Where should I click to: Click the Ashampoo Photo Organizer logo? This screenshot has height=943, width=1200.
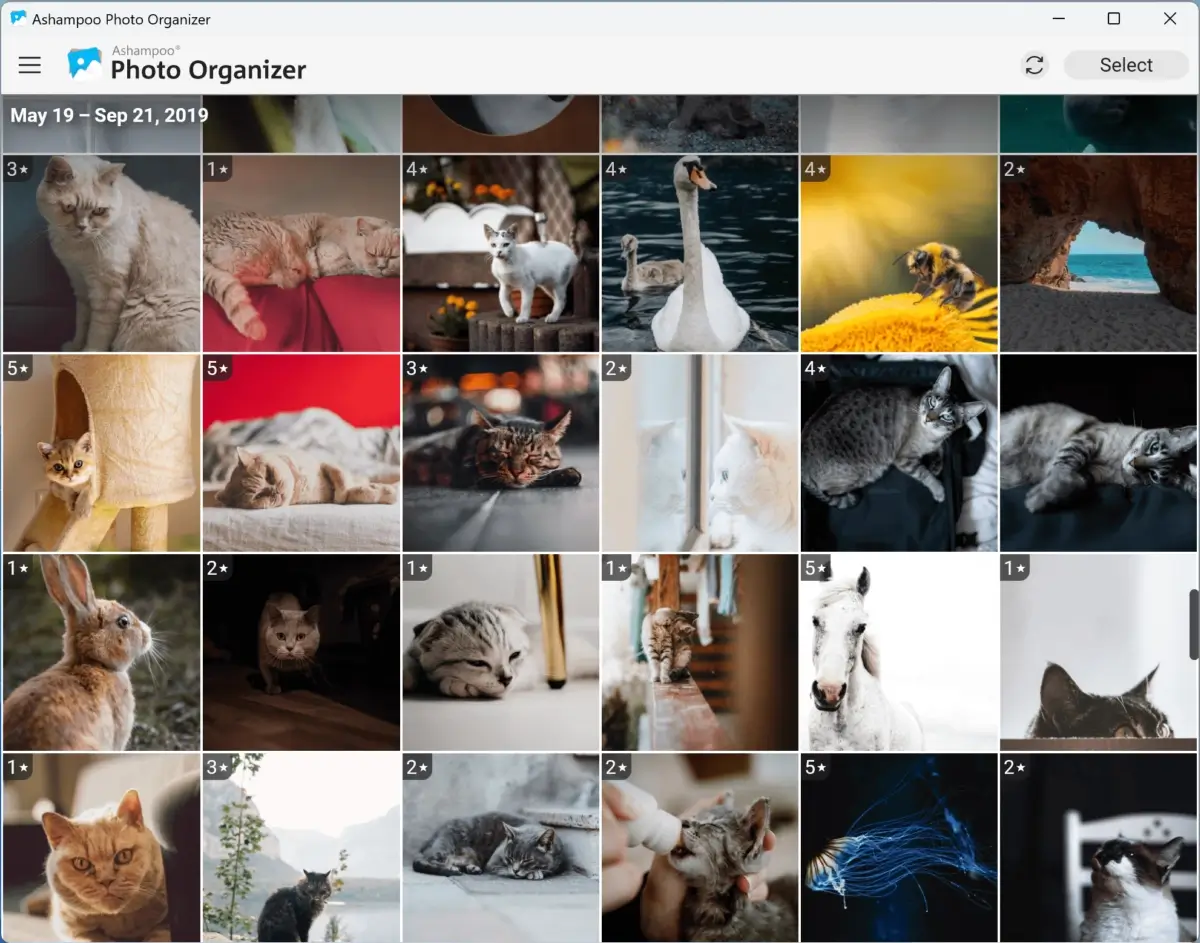186,64
